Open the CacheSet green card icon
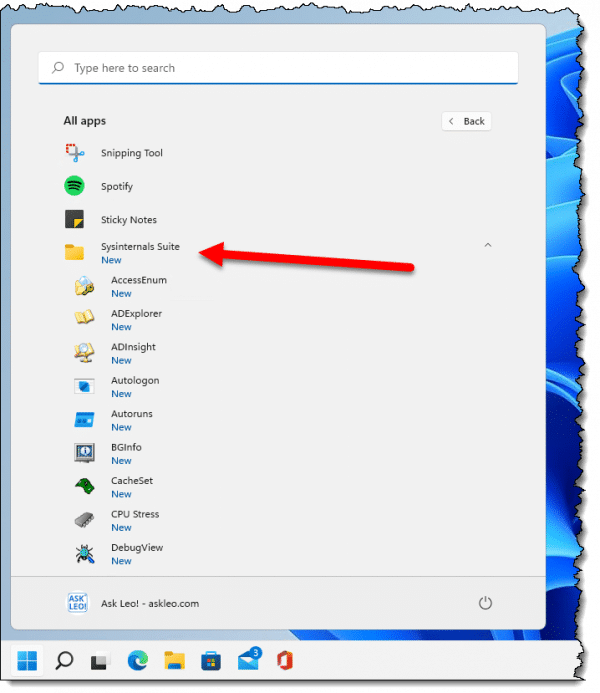The height and width of the screenshot is (693, 600). [x=84, y=486]
